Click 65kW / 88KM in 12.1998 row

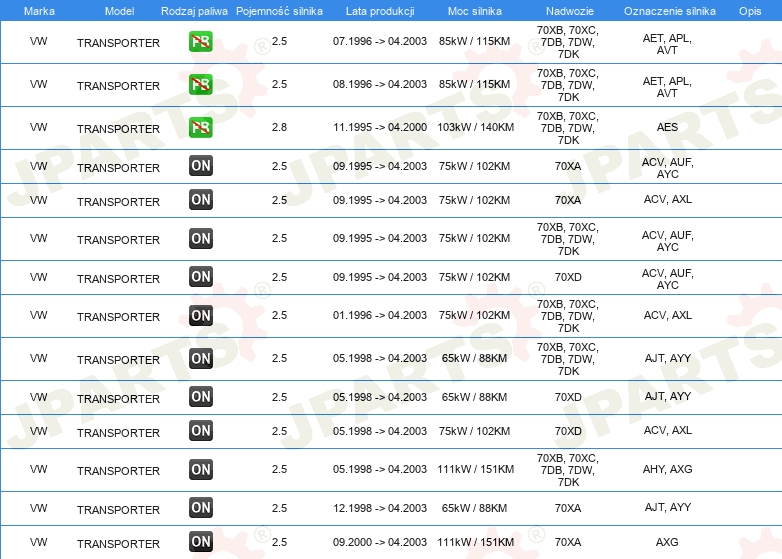474,508
